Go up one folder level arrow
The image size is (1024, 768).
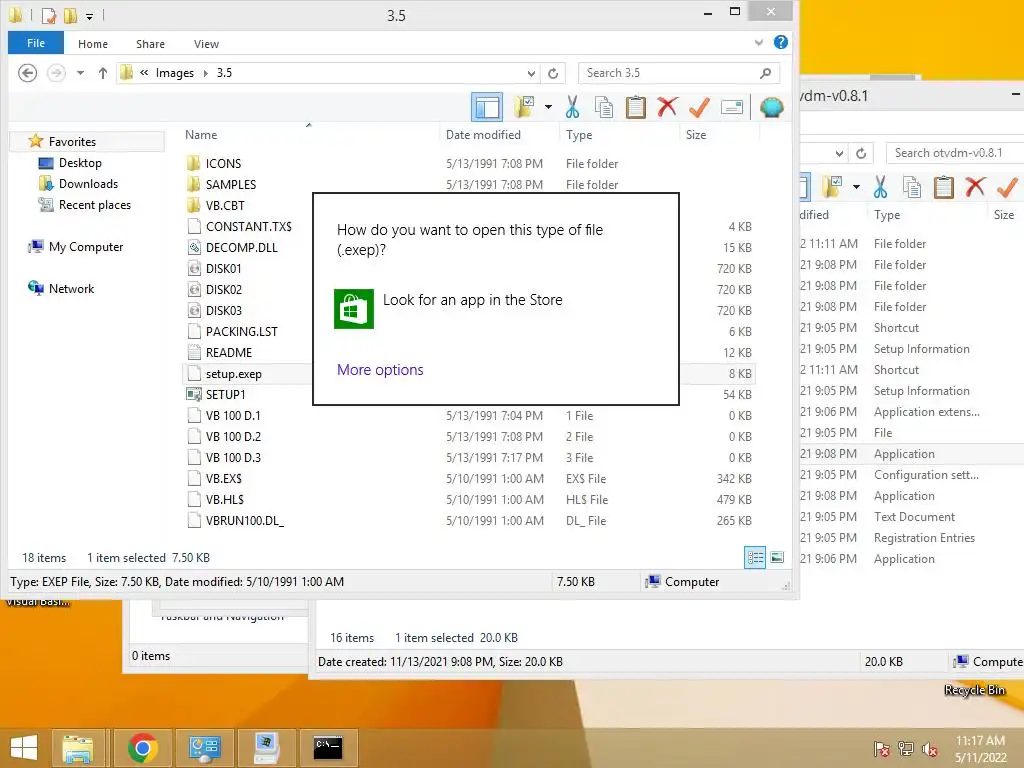[x=103, y=73]
